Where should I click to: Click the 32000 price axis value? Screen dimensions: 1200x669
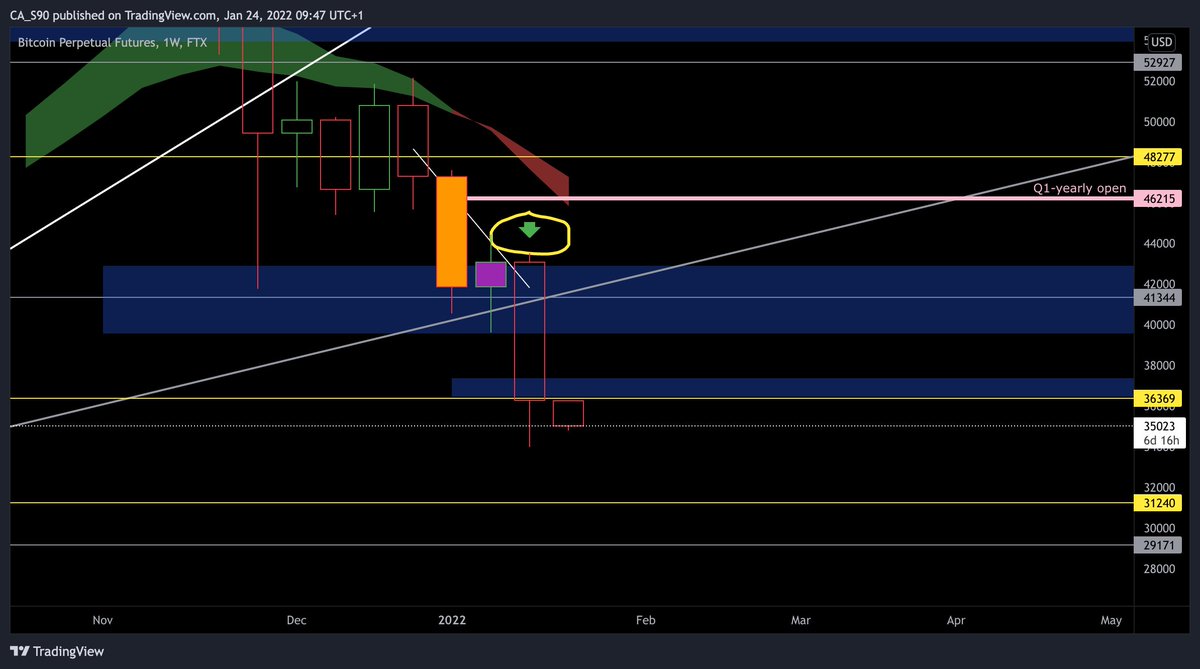coord(1161,487)
